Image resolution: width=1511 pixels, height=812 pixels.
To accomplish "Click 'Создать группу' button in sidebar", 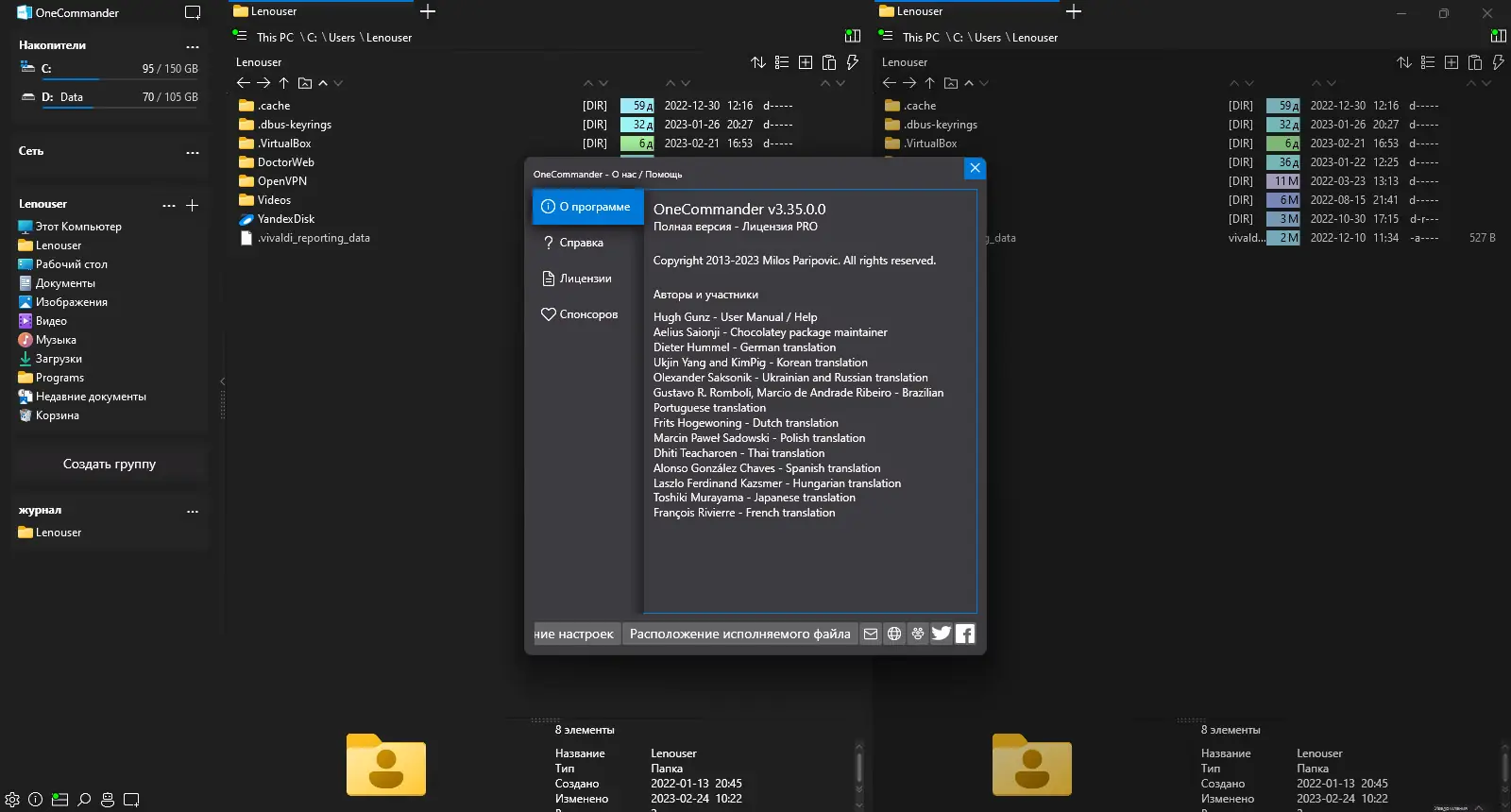I will pos(110,464).
